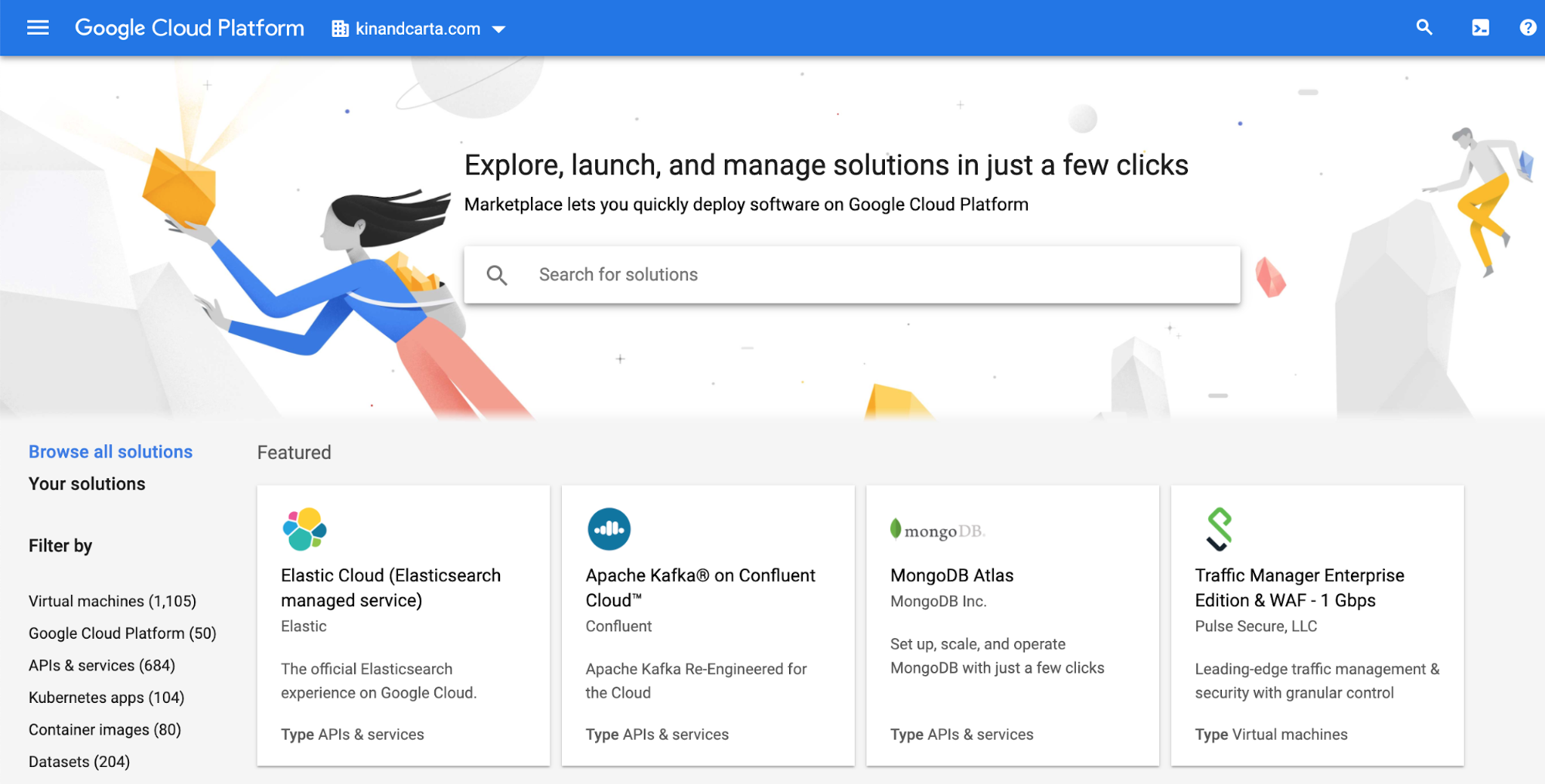The height and width of the screenshot is (784, 1545).
Task: Select Your solutions
Action: [87, 484]
